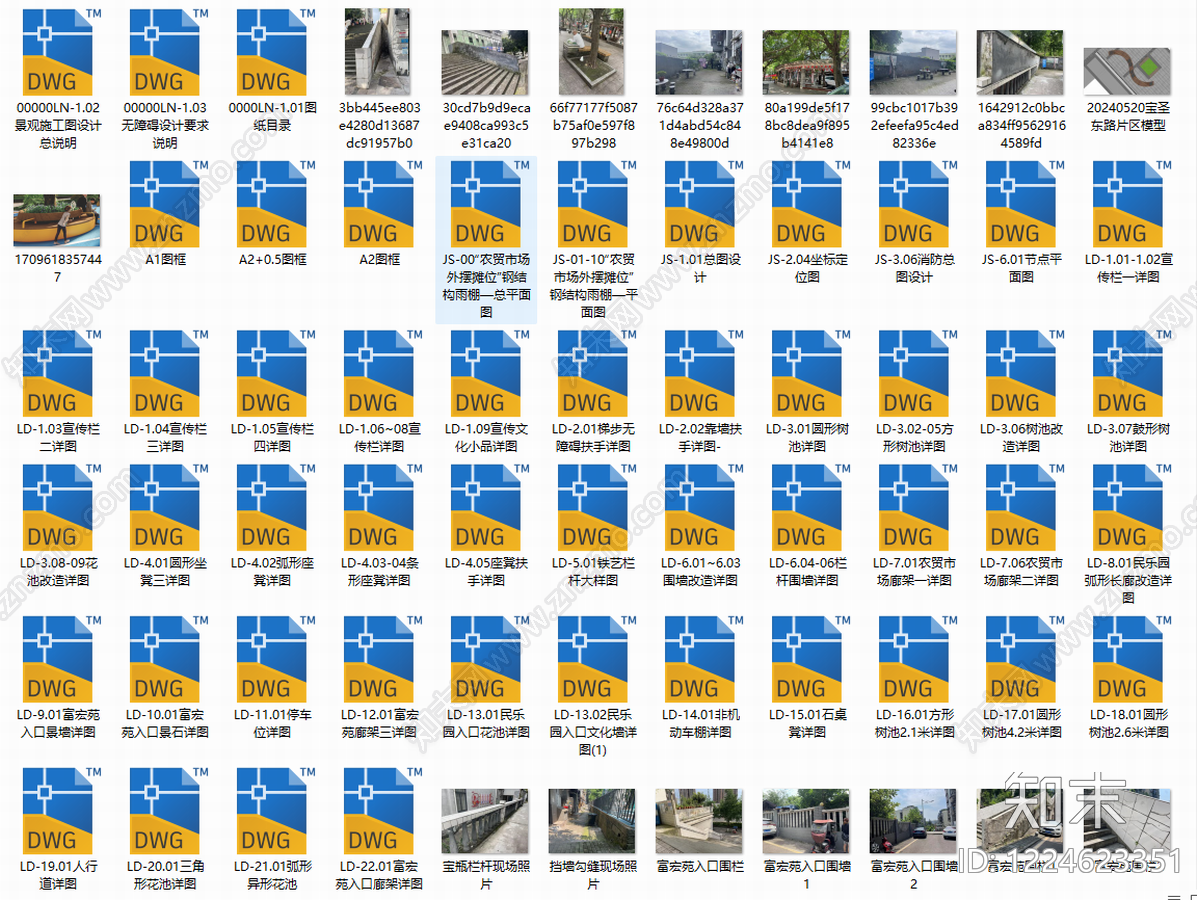Open 宝瓶栏杆现场照片 thumbnail

point(485,821)
